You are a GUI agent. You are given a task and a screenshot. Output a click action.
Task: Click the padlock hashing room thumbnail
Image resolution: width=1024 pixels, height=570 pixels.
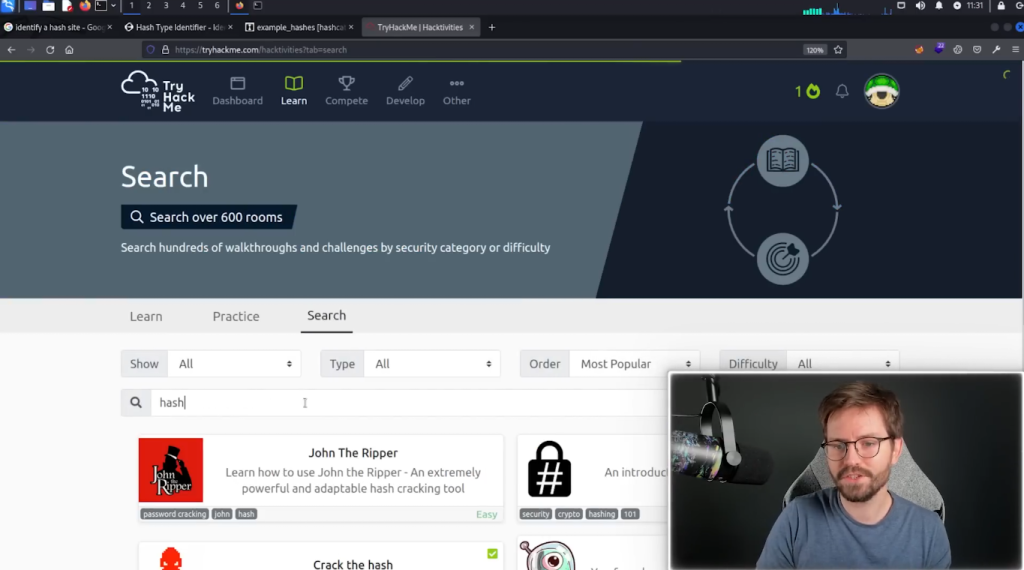[549, 469]
